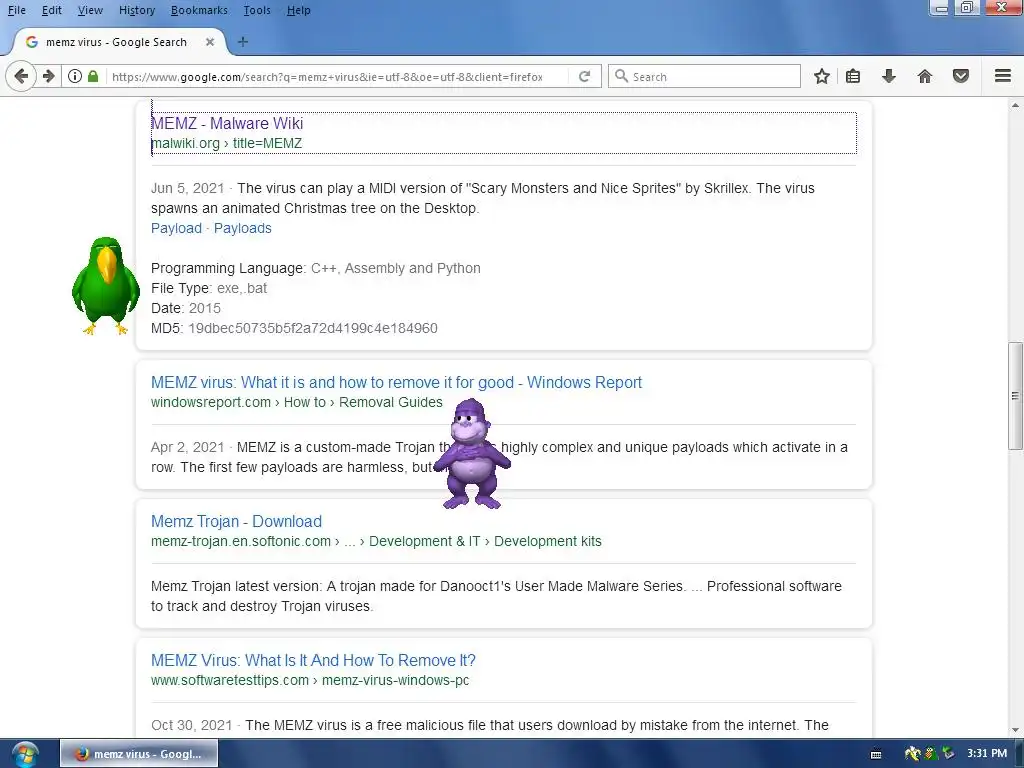Open the File menu
The width and height of the screenshot is (1024, 768).
pyautogui.click(x=17, y=10)
